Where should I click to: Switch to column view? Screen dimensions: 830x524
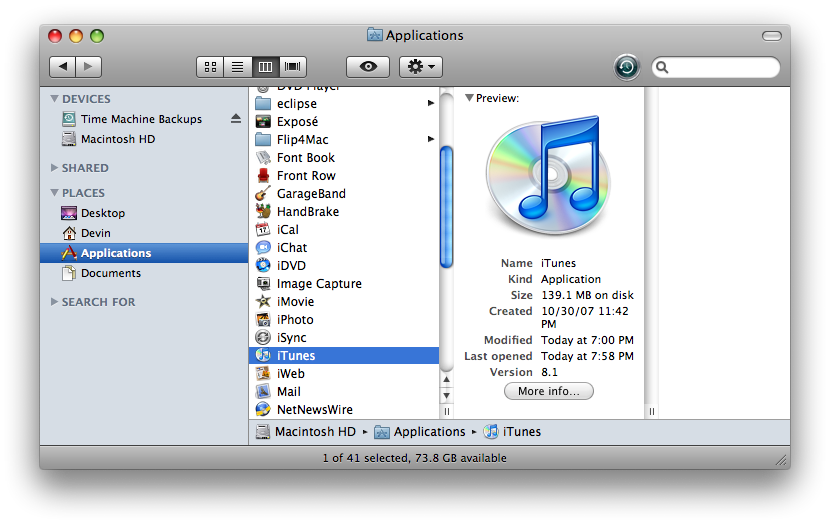[265, 67]
